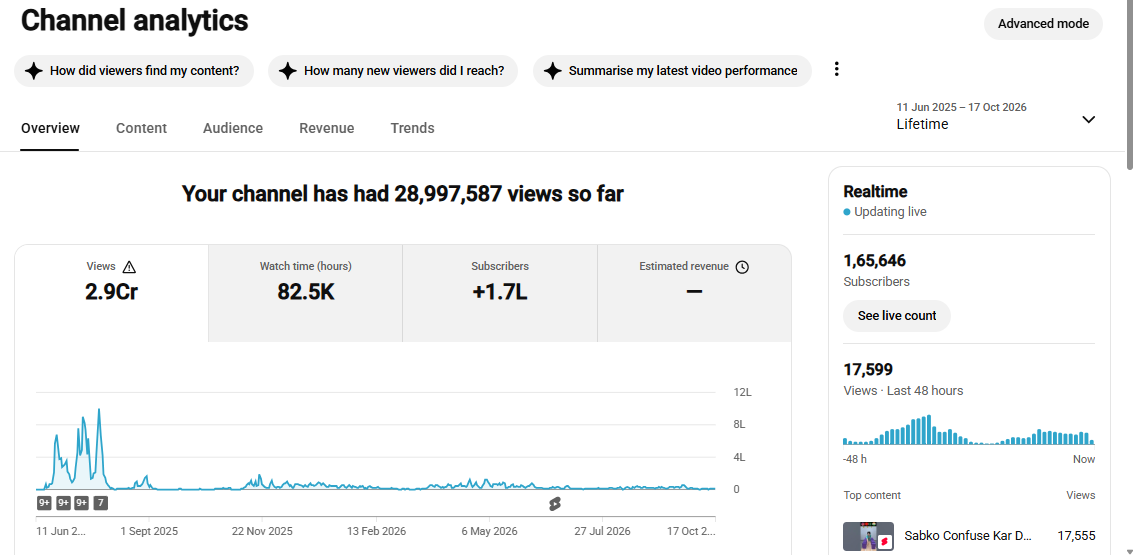The height and width of the screenshot is (555, 1134).
Task: Click the '7' videos marker below the chart
Action: point(101,503)
